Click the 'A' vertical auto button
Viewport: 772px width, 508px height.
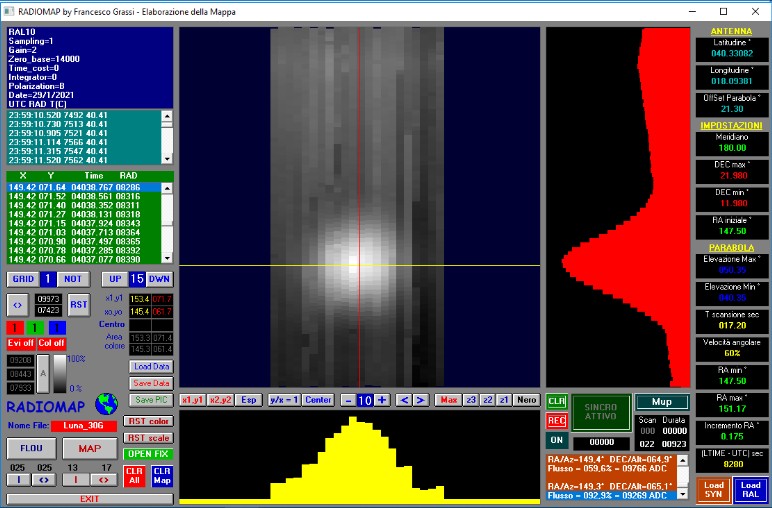click(43, 374)
